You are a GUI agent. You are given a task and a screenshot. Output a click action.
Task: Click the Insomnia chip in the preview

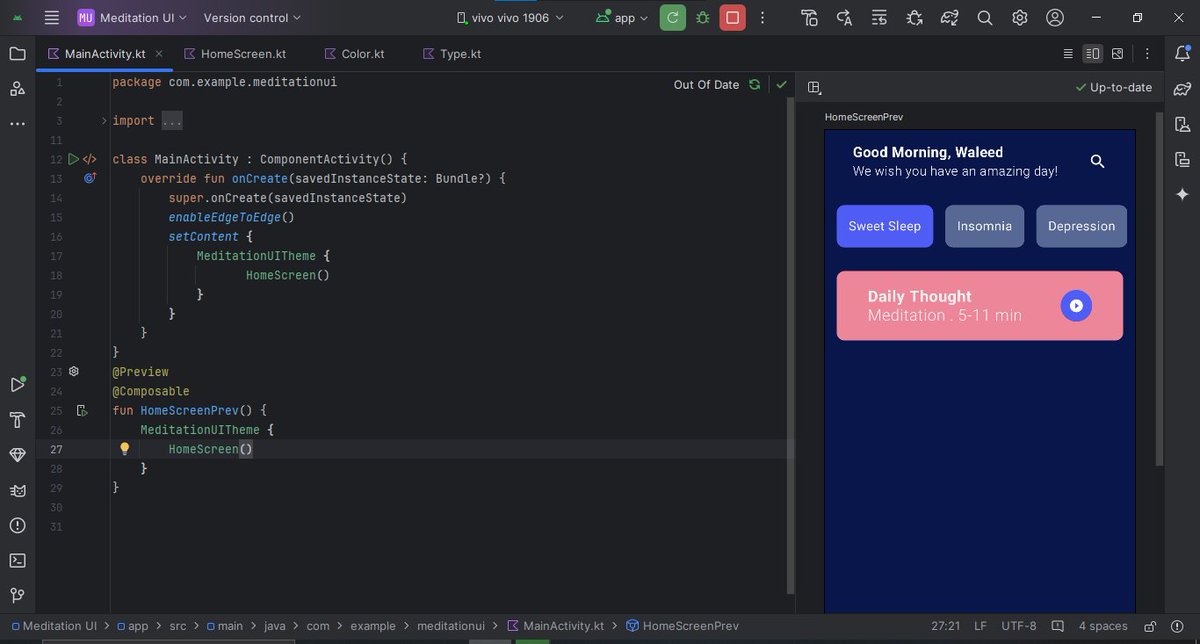point(984,226)
